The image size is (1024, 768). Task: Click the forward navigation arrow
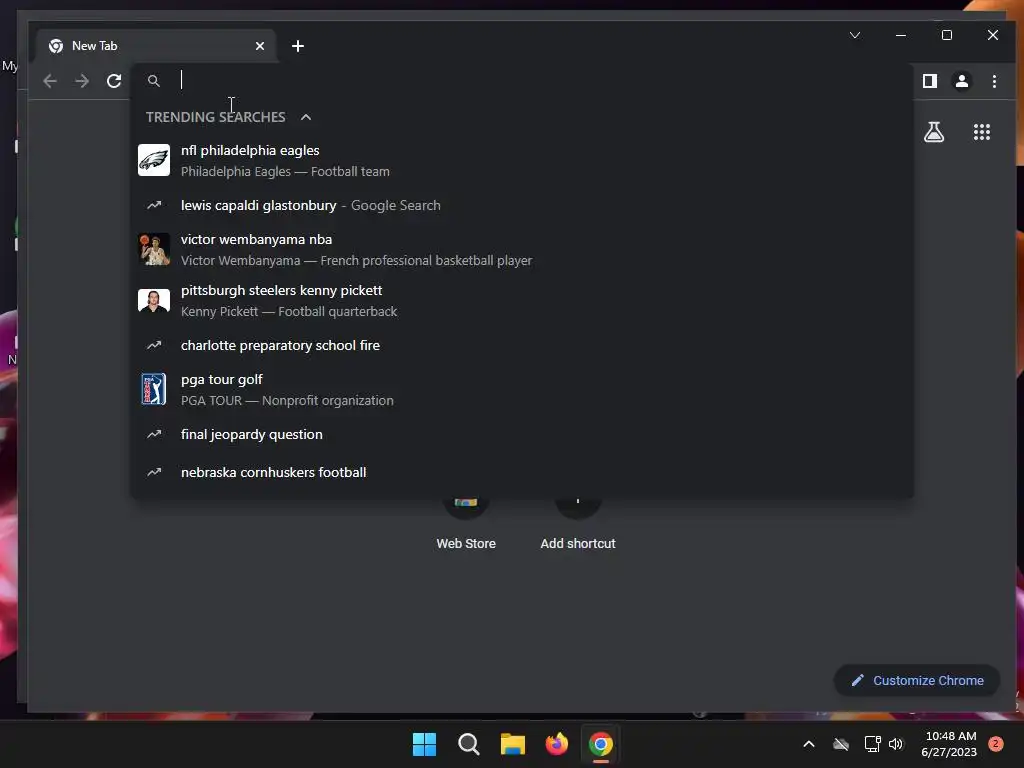pyautogui.click(x=82, y=81)
